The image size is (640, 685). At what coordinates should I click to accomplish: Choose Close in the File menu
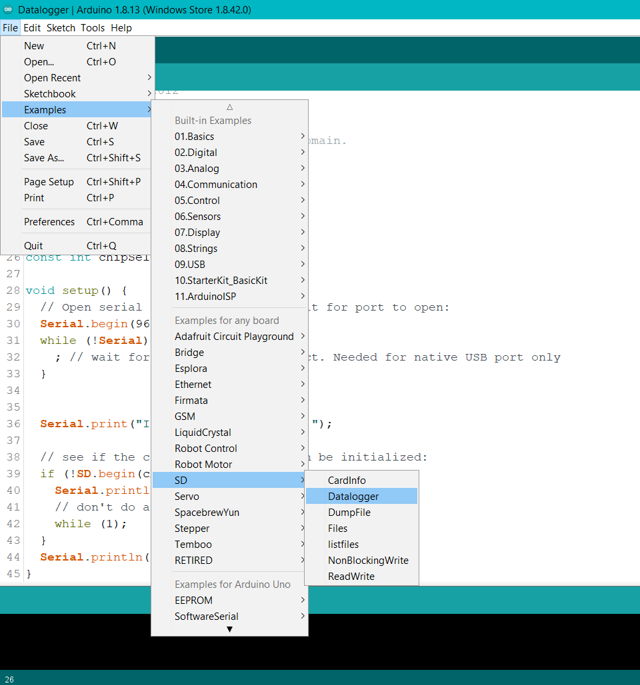[77, 126]
